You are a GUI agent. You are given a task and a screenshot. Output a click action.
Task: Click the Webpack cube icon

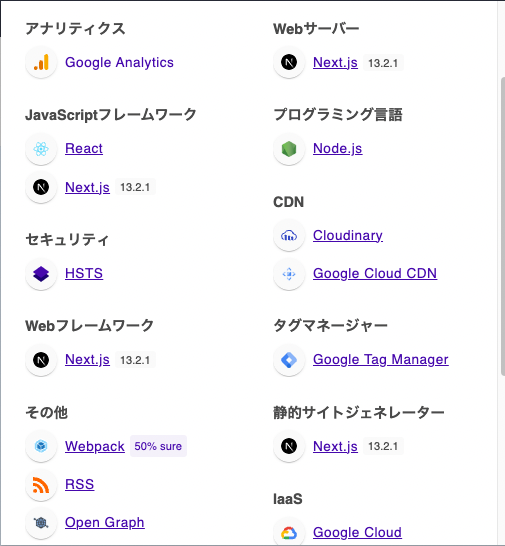click(x=41, y=446)
